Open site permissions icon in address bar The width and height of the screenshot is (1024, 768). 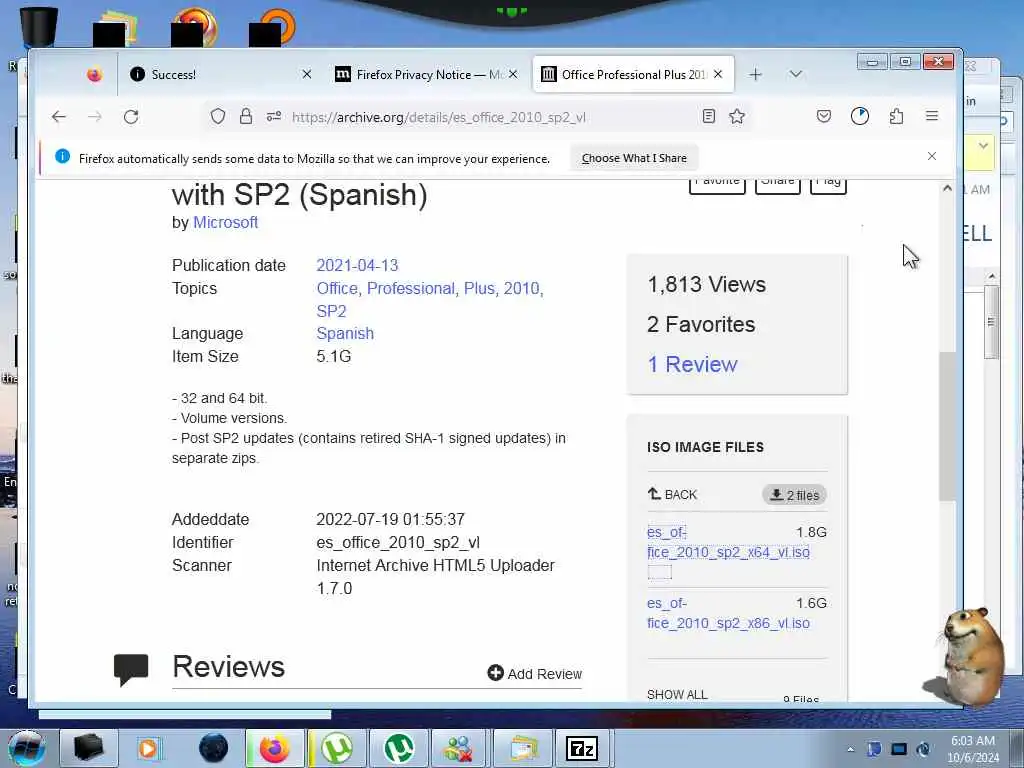[x=274, y=117]
